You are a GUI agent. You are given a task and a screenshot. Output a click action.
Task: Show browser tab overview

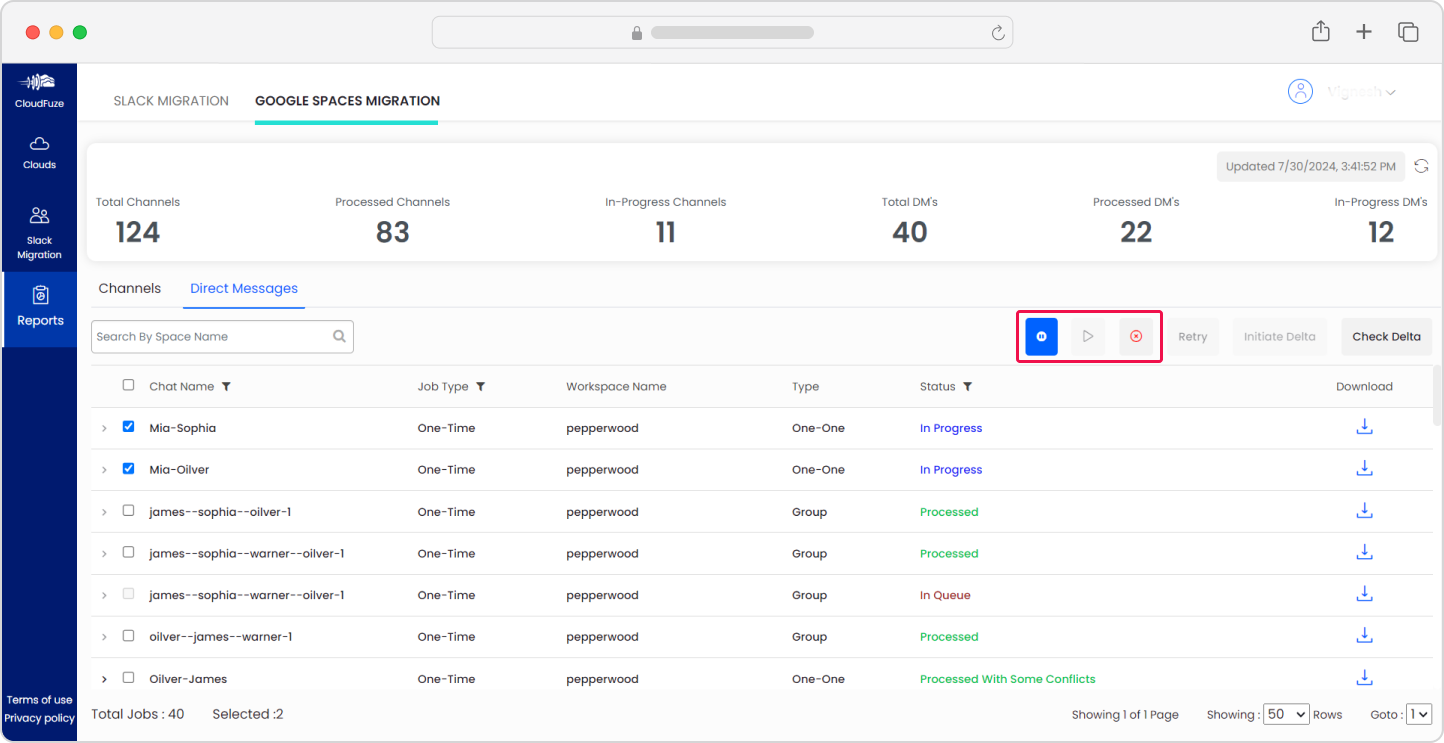pyautogui.click(x=1408, y=32)
